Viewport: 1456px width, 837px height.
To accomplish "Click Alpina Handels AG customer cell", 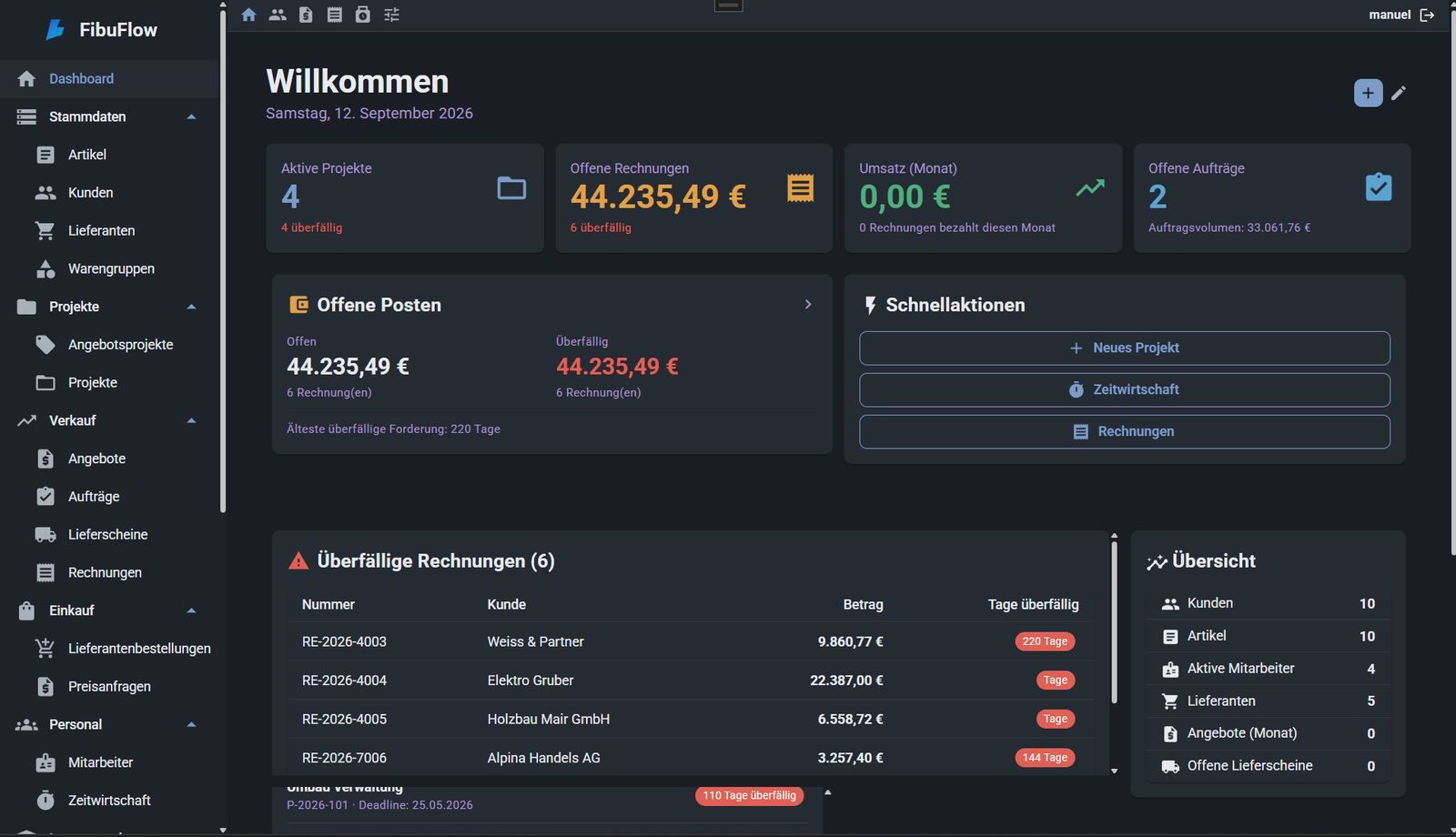I will coord(544,758).
